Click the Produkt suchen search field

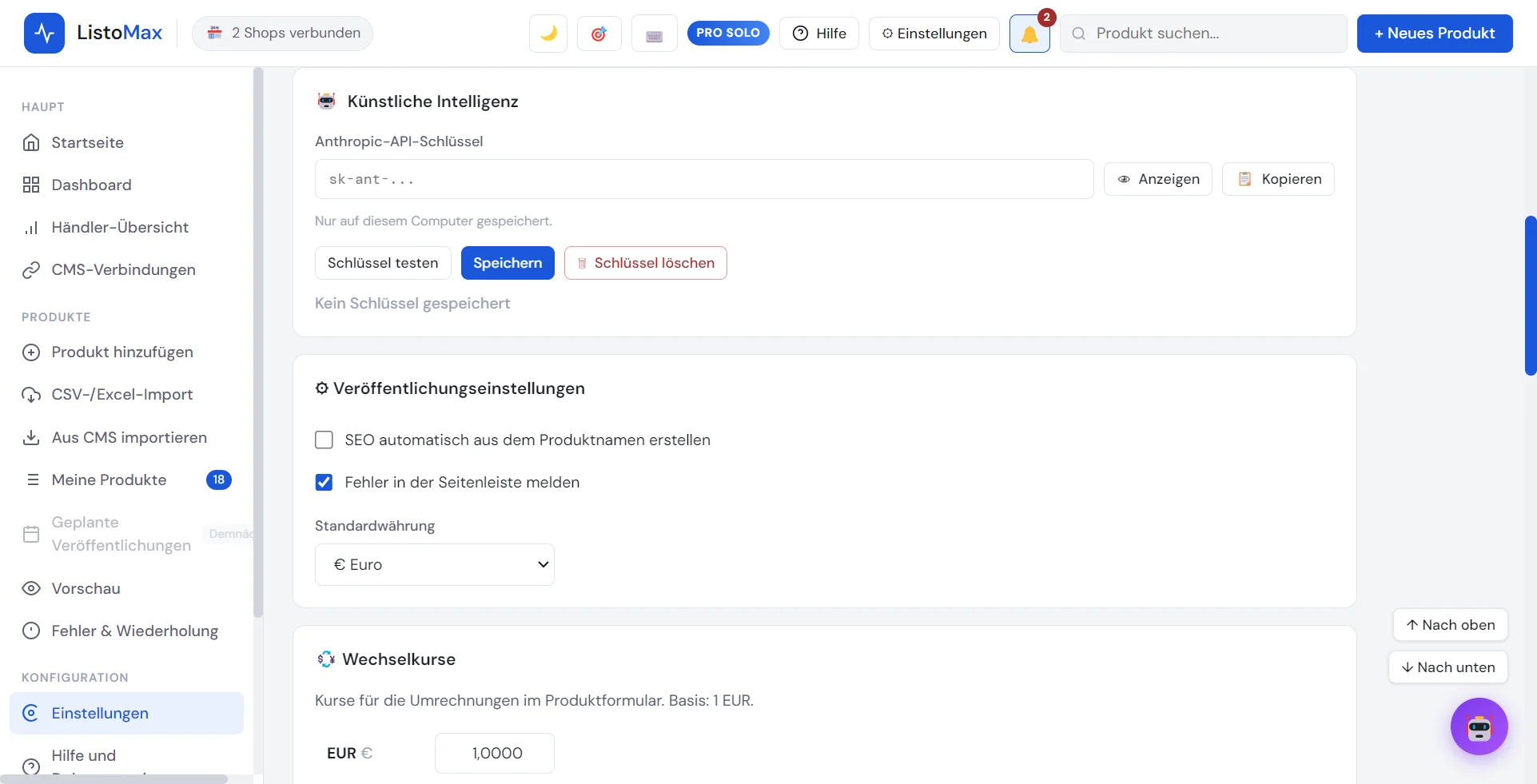pos(1204,34)
